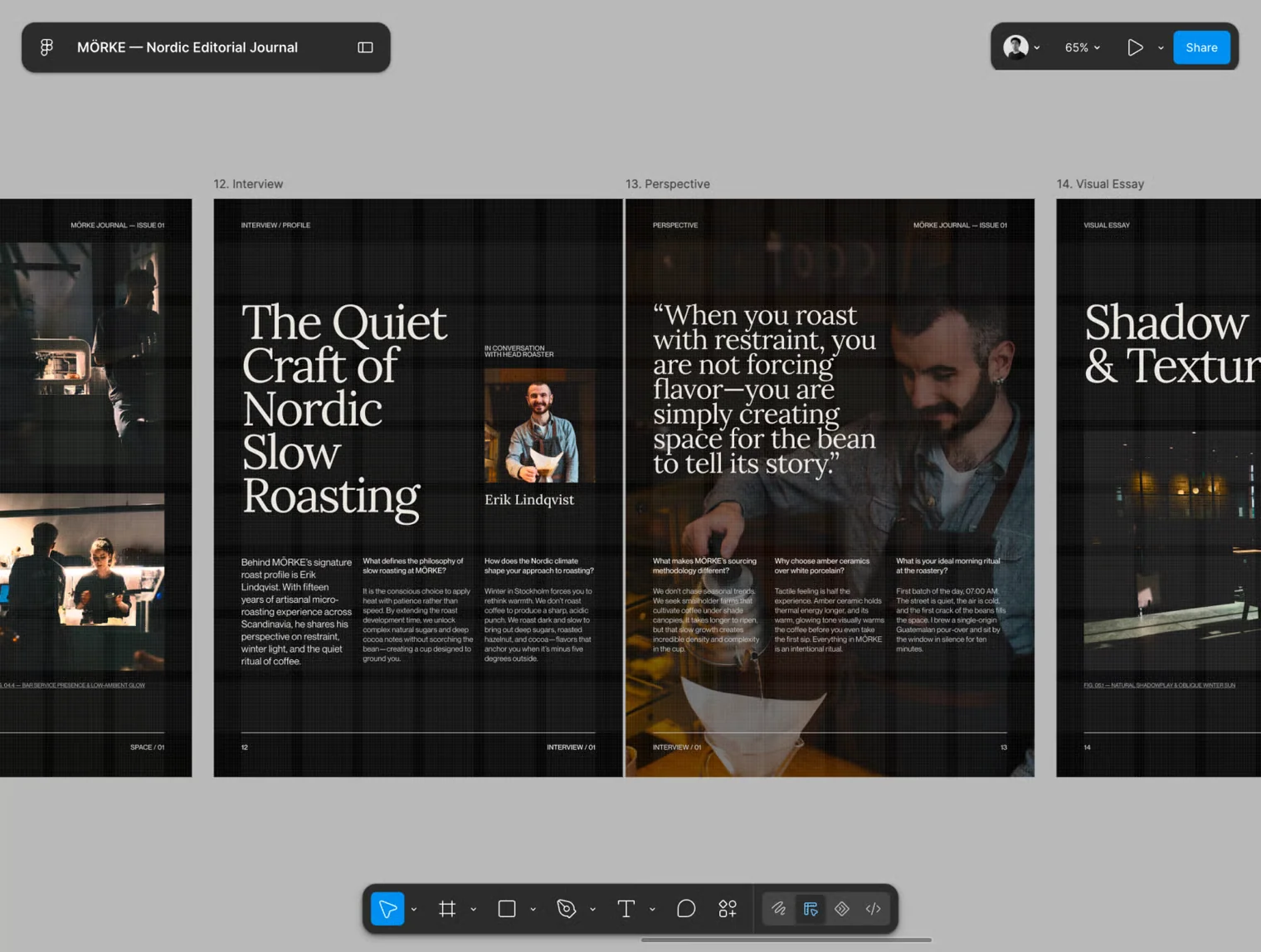Click the INTERVIEW / PROFILE header label

(275, 226)
